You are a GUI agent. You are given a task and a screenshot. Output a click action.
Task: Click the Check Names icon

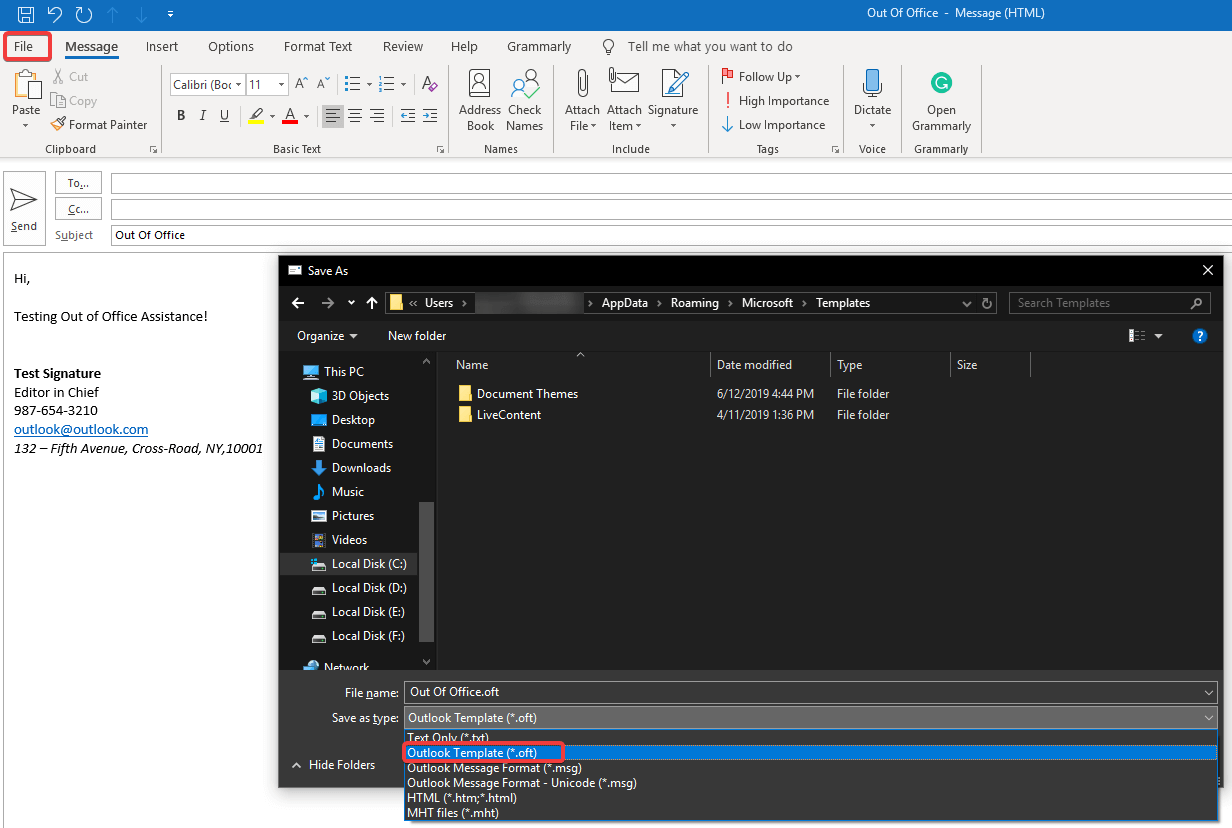coord(524,100)
